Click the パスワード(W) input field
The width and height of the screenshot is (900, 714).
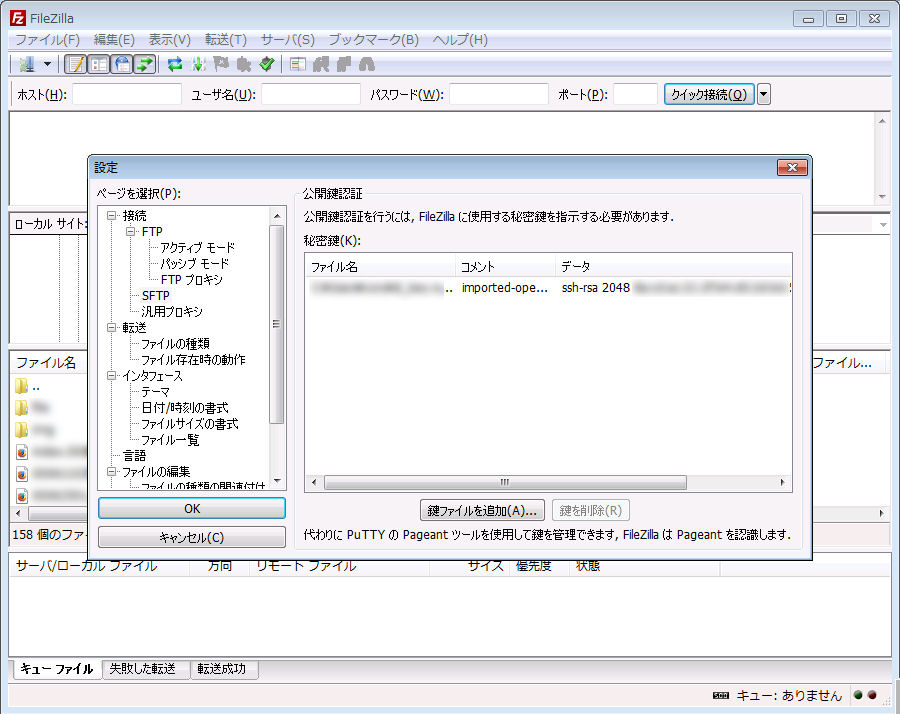point(499,94)
